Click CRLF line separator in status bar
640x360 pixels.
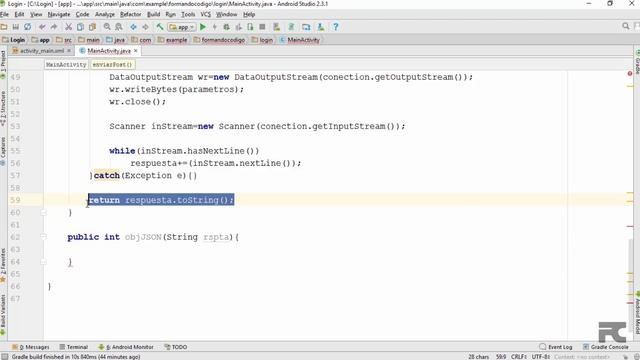[518, 357]
